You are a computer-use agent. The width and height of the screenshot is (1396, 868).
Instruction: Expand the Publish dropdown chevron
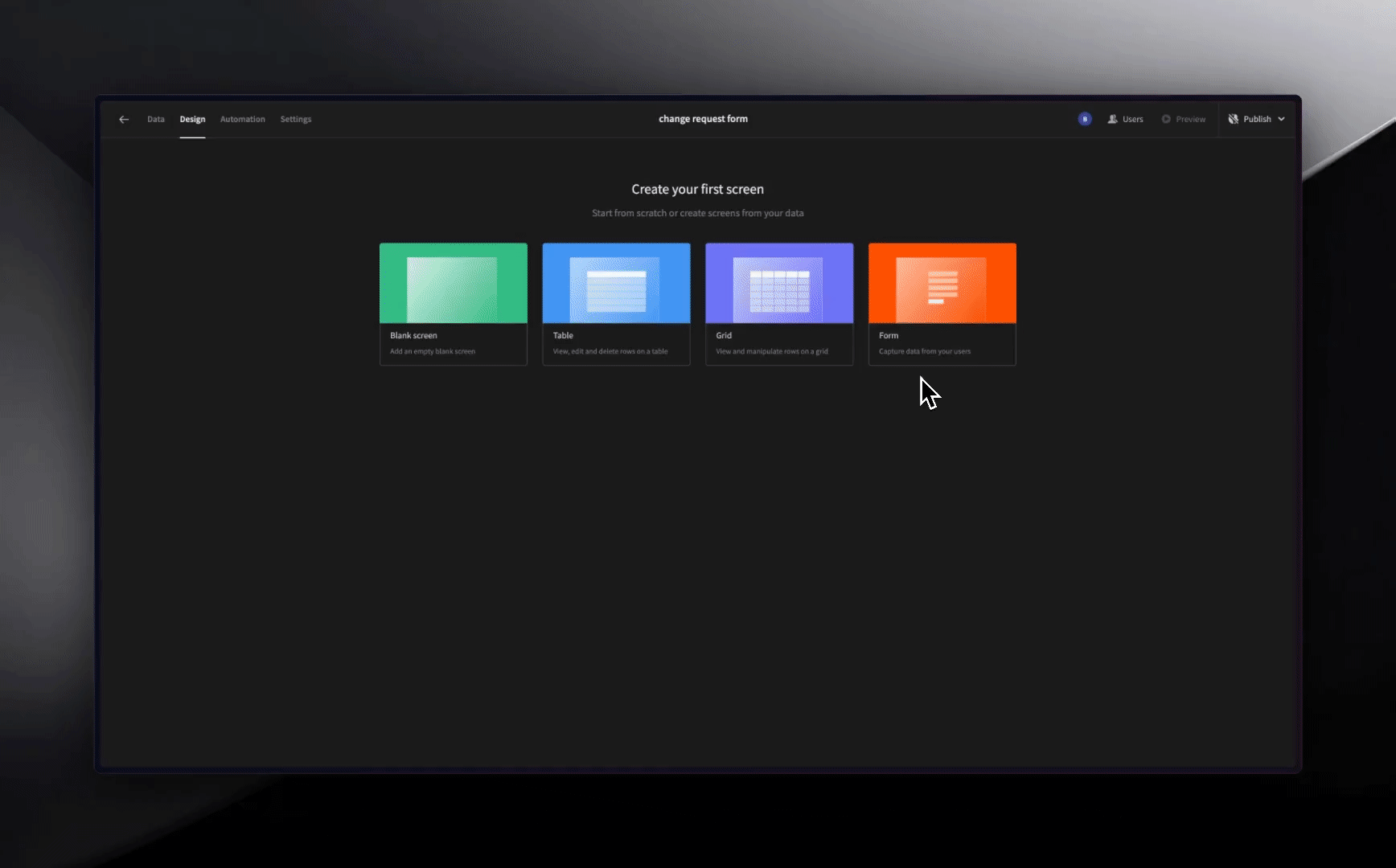[1282, 119]
